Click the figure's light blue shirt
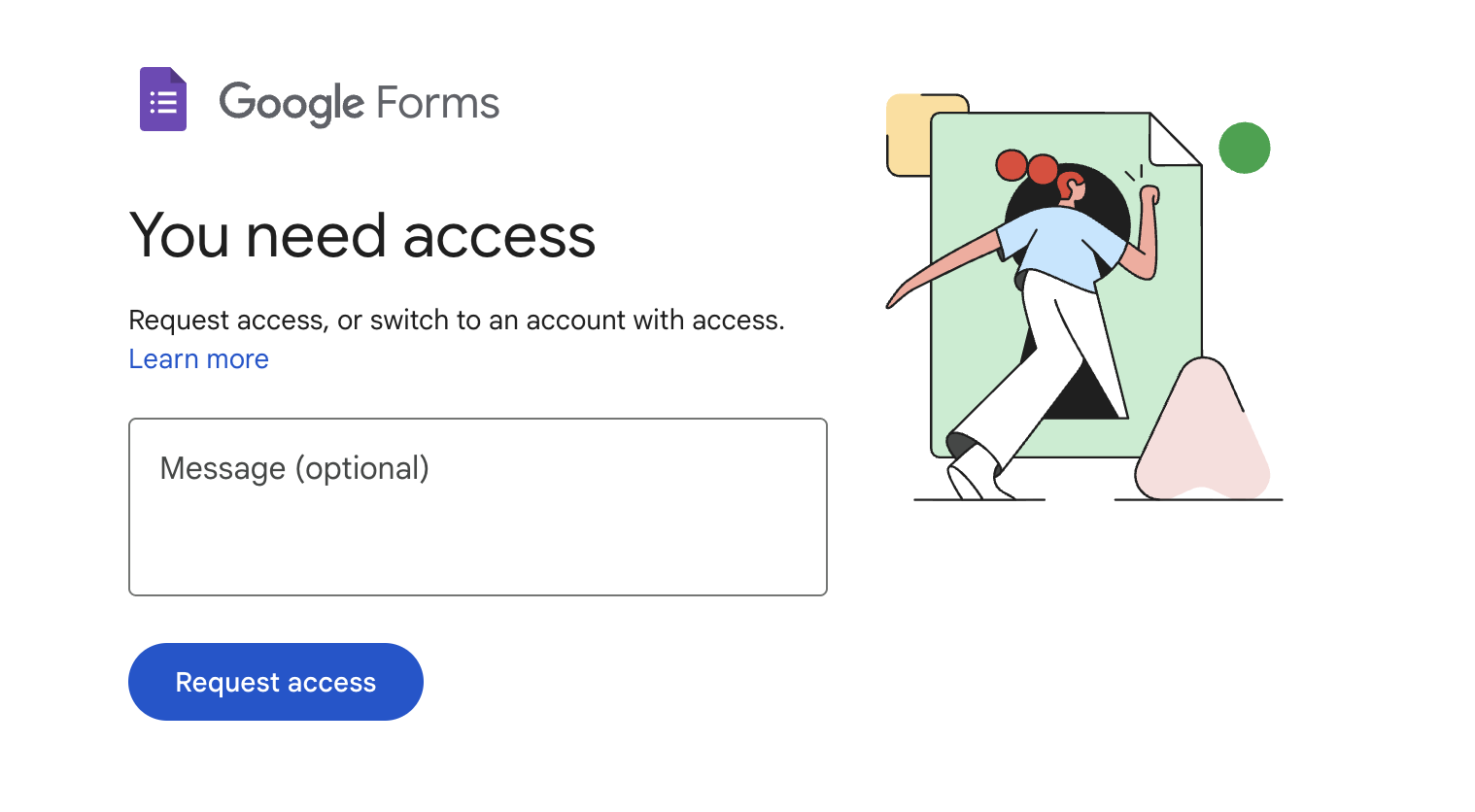 coord(1054,246)
